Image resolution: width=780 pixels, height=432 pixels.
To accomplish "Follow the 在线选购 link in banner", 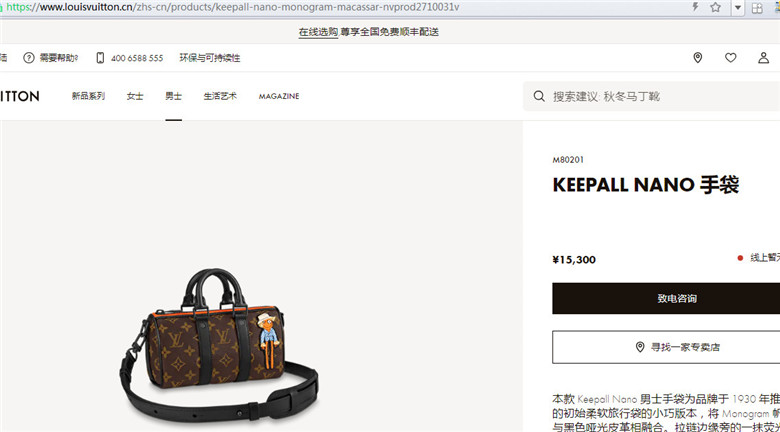I will point(318,32).
